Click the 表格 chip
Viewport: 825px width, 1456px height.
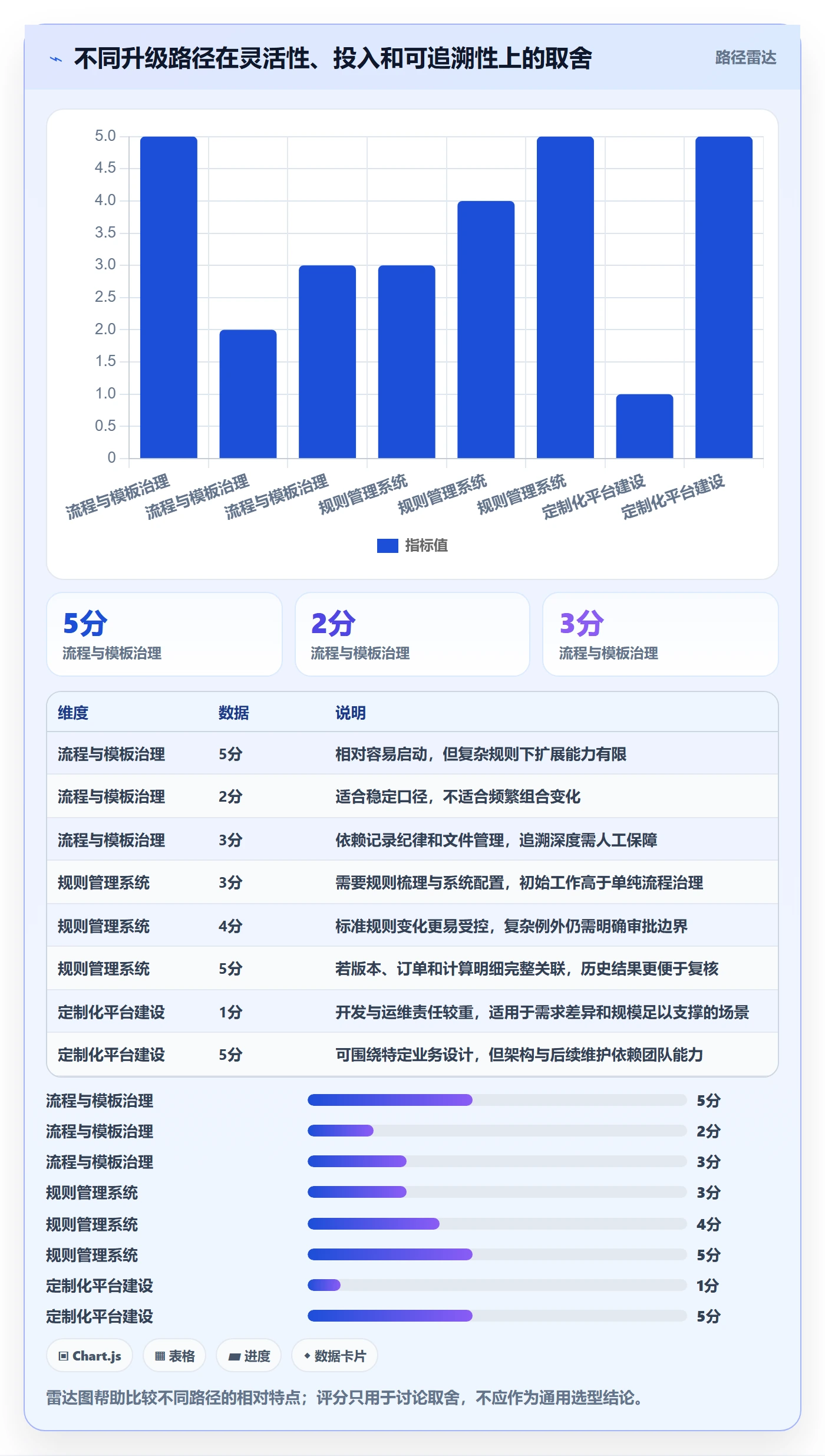(x=174, y=1356)
